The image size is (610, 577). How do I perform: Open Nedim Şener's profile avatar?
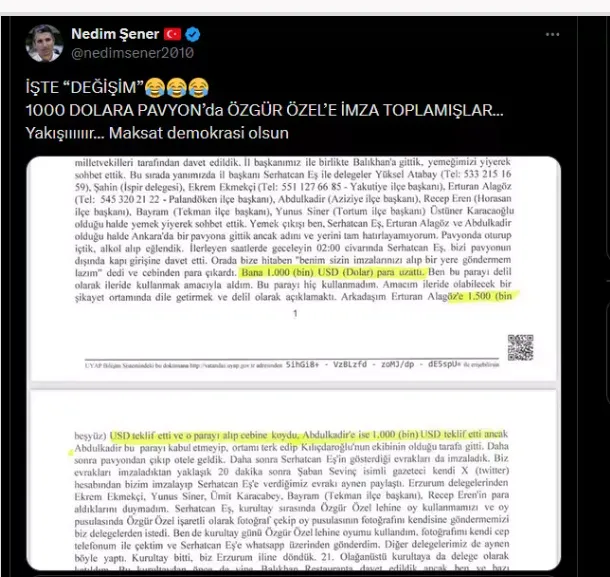44,43
